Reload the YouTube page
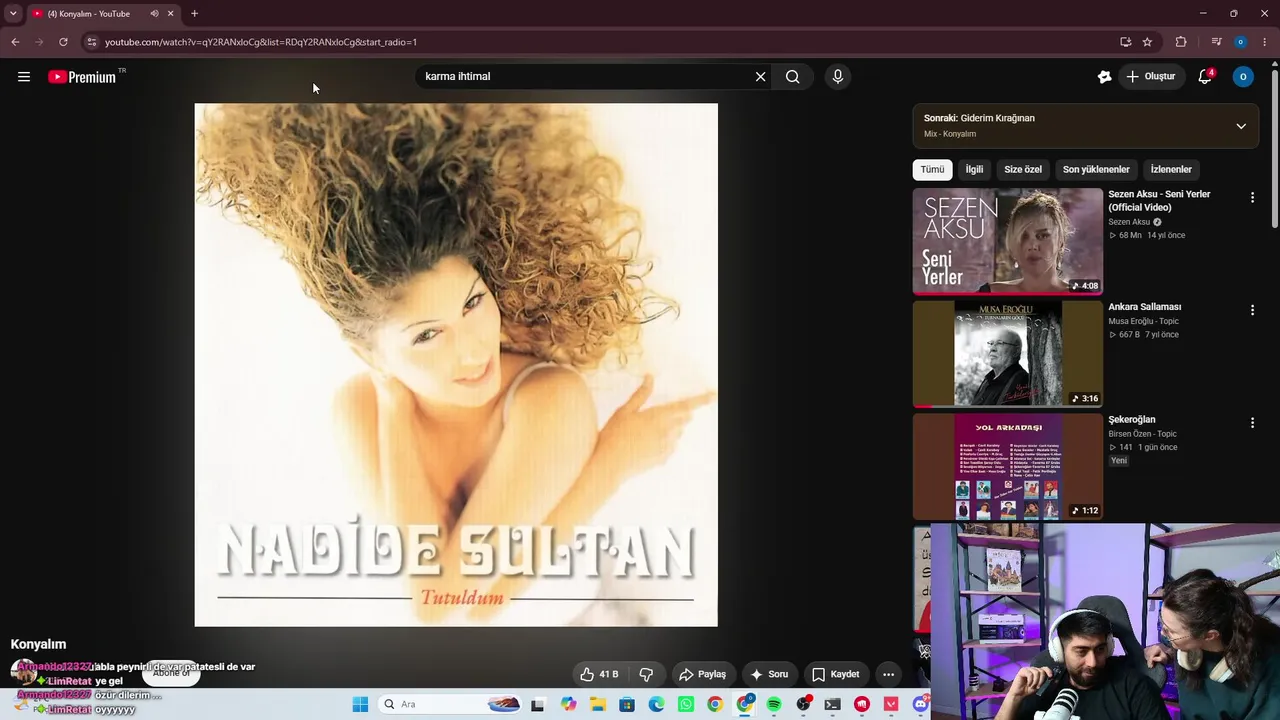 (x=63, y=42)
